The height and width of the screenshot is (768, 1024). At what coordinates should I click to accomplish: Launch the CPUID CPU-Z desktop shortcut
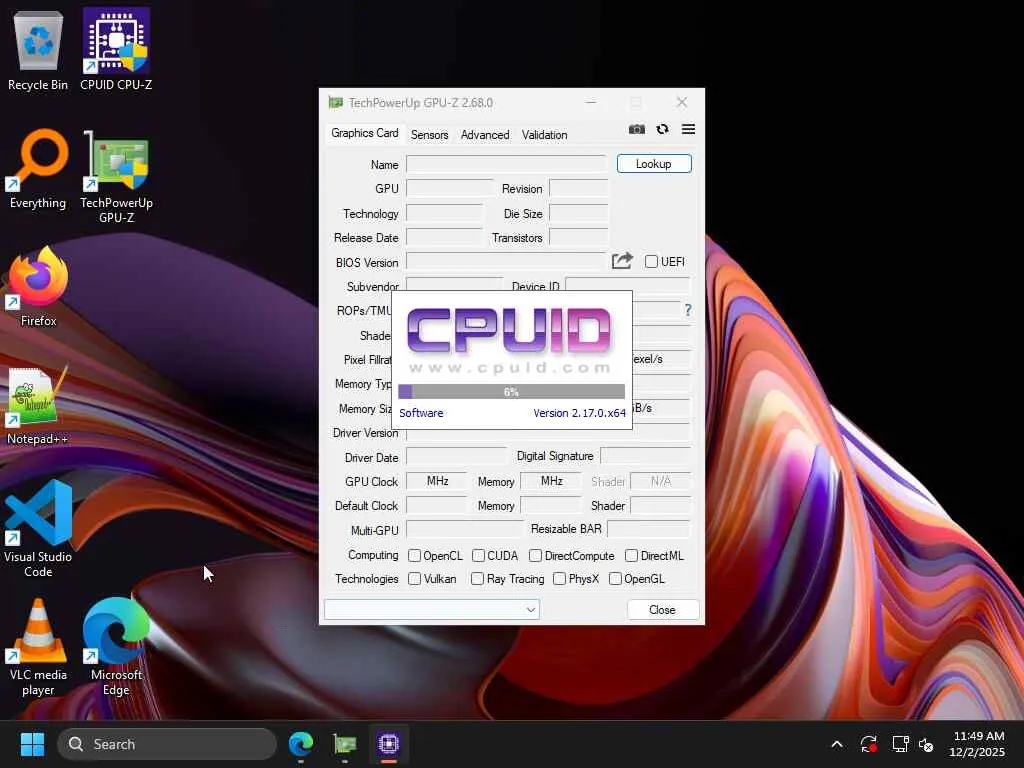[x=116, y=51]
